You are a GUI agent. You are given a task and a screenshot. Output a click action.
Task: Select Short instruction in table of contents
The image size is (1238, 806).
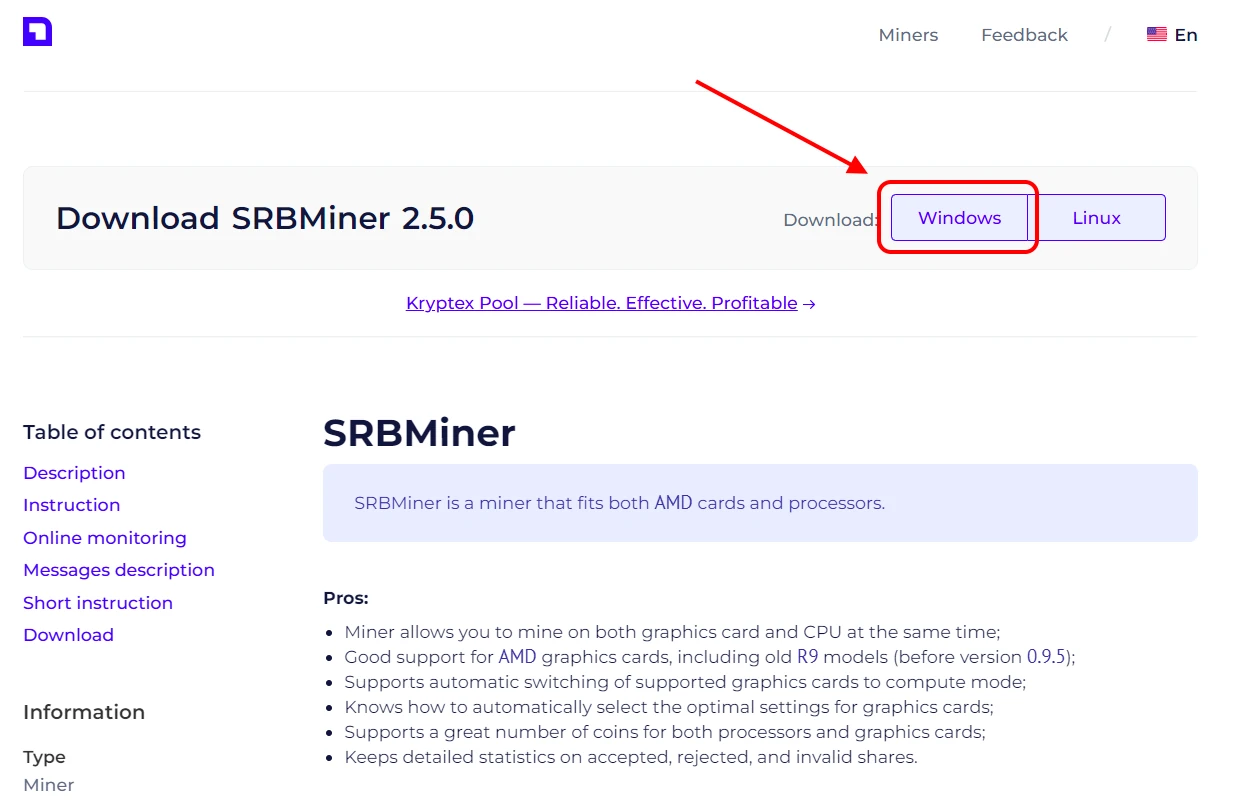97,603
